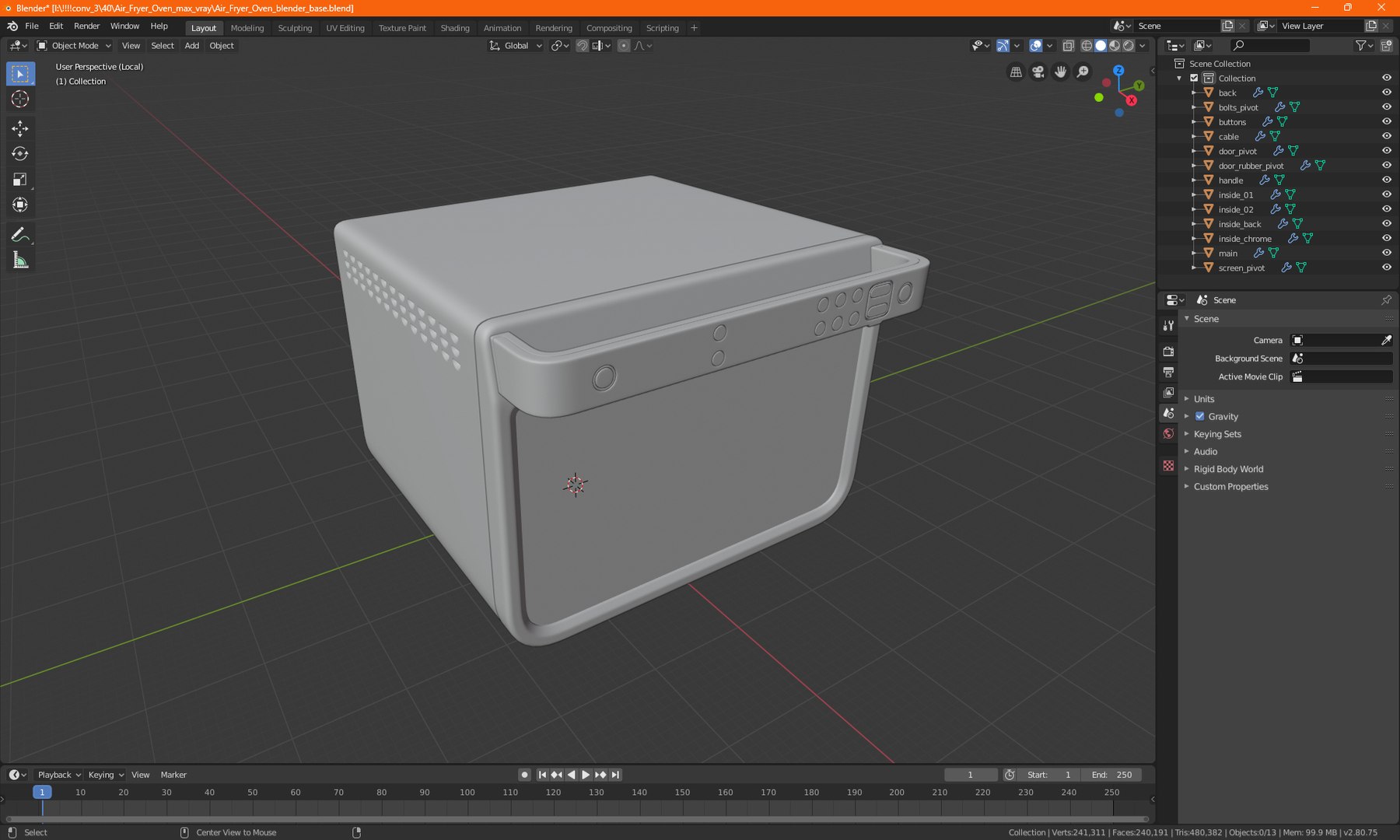Play the animation in reverse
1400x840 pixels.
click(x=572, y=775)
